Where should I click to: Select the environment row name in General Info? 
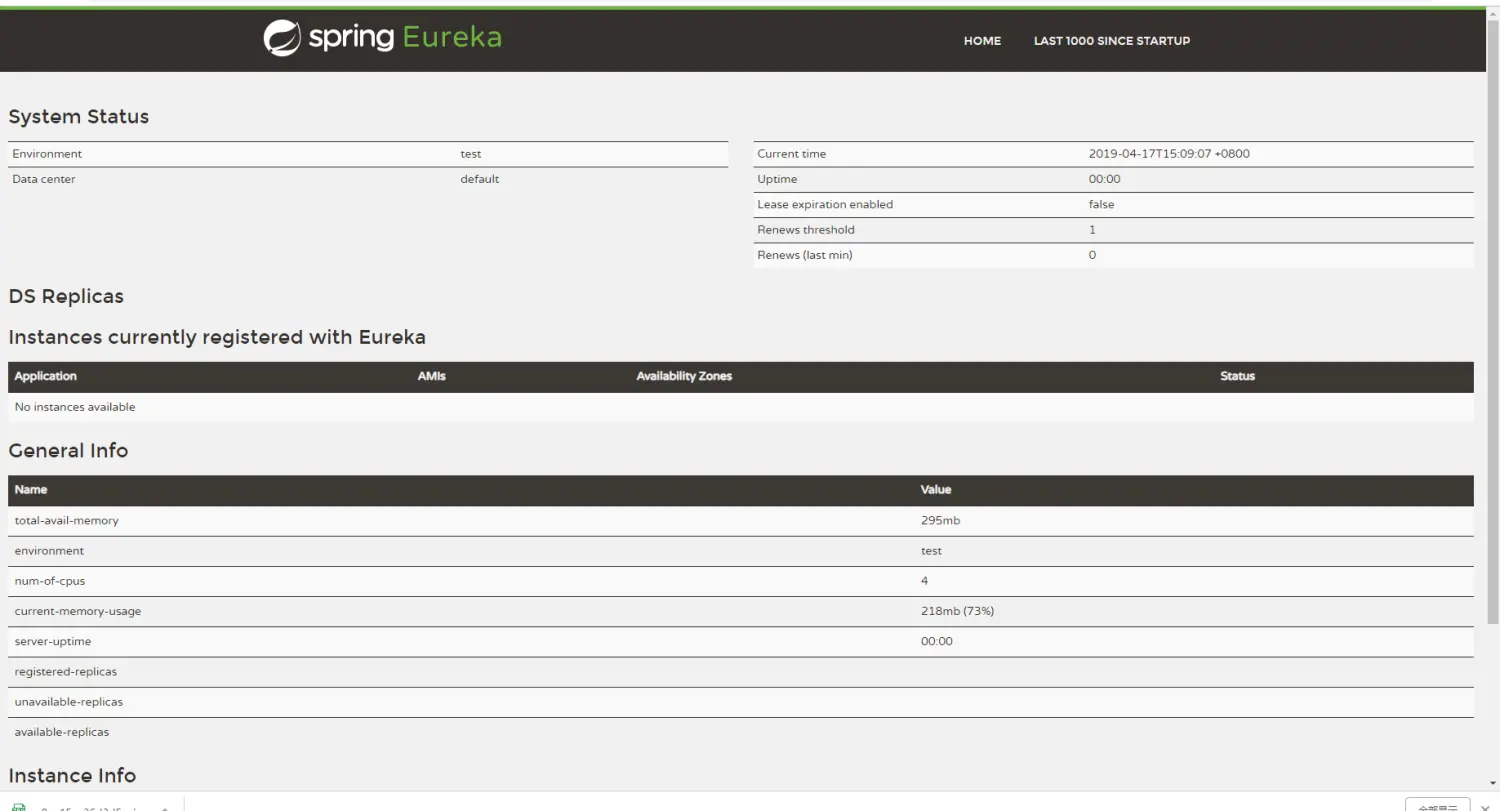(x=49, y=551)
